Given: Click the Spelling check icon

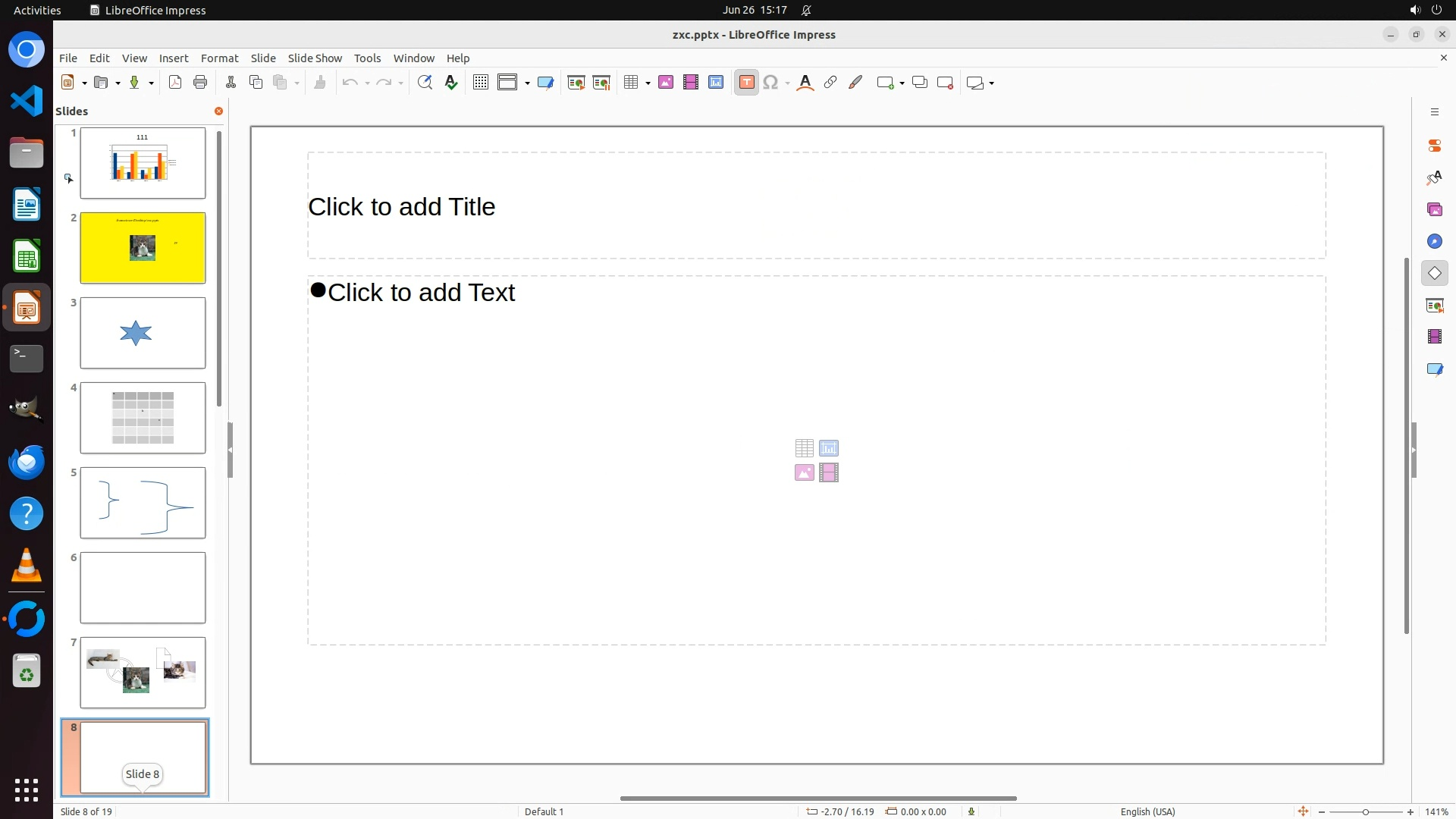Looking at the screenshot, I should point(451,83).
